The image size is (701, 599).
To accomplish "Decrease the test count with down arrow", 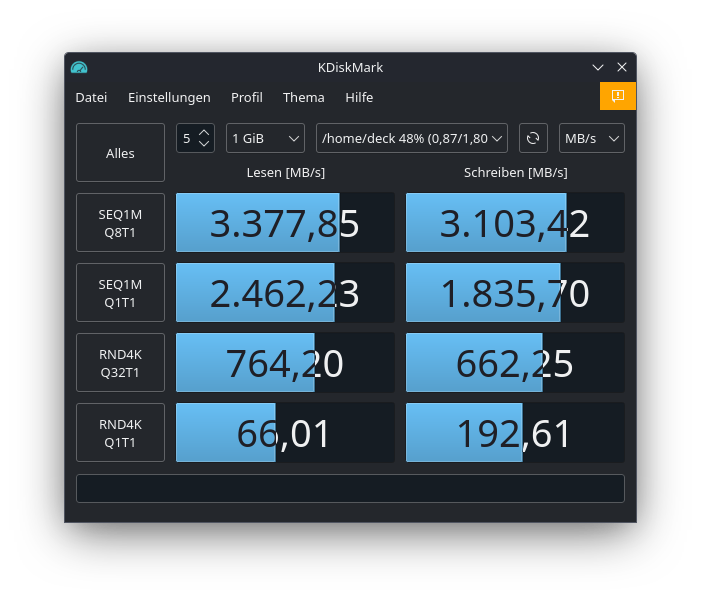I will pos(204,143).
